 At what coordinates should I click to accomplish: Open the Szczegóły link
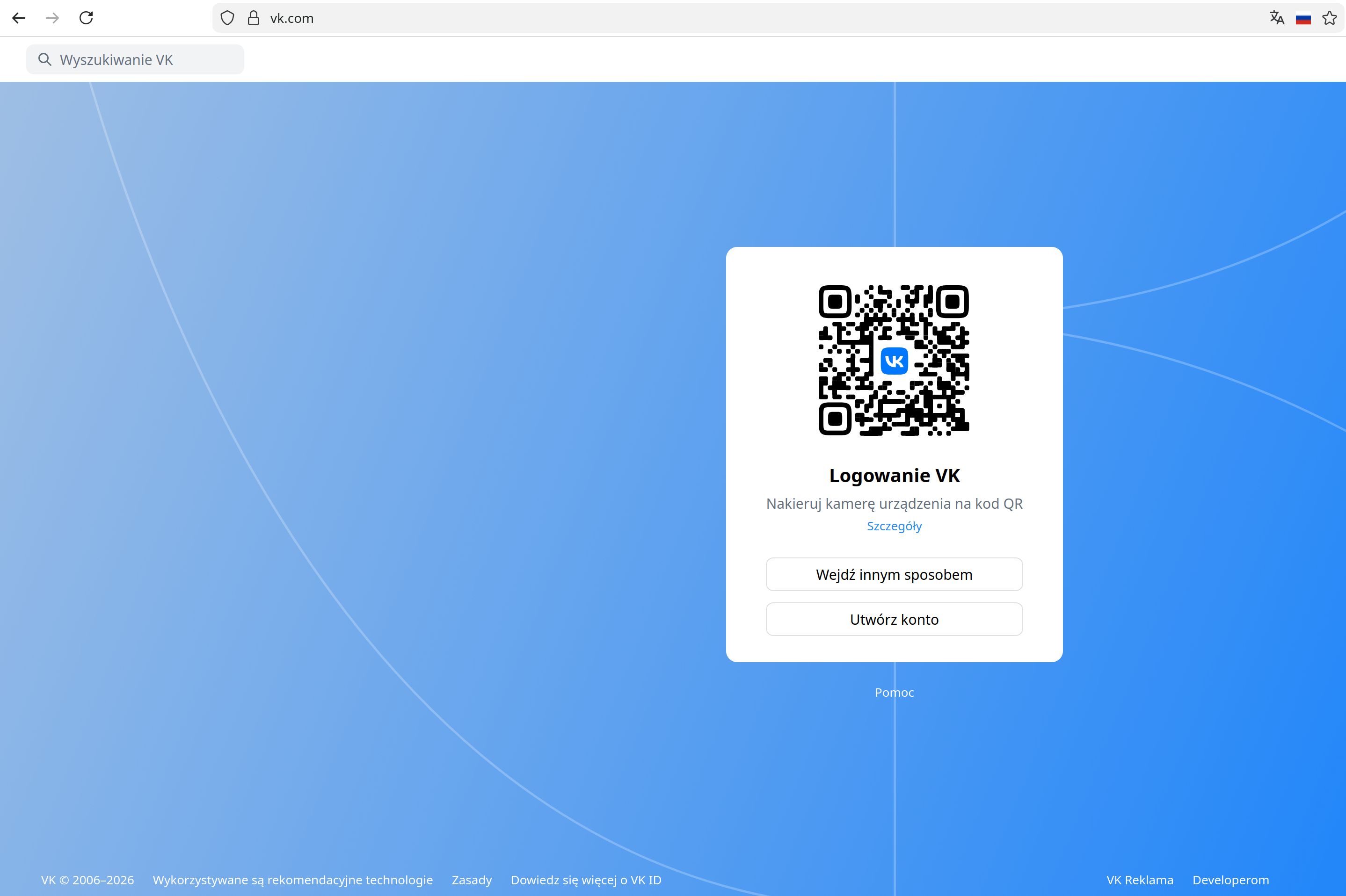(x=894, y=526)
